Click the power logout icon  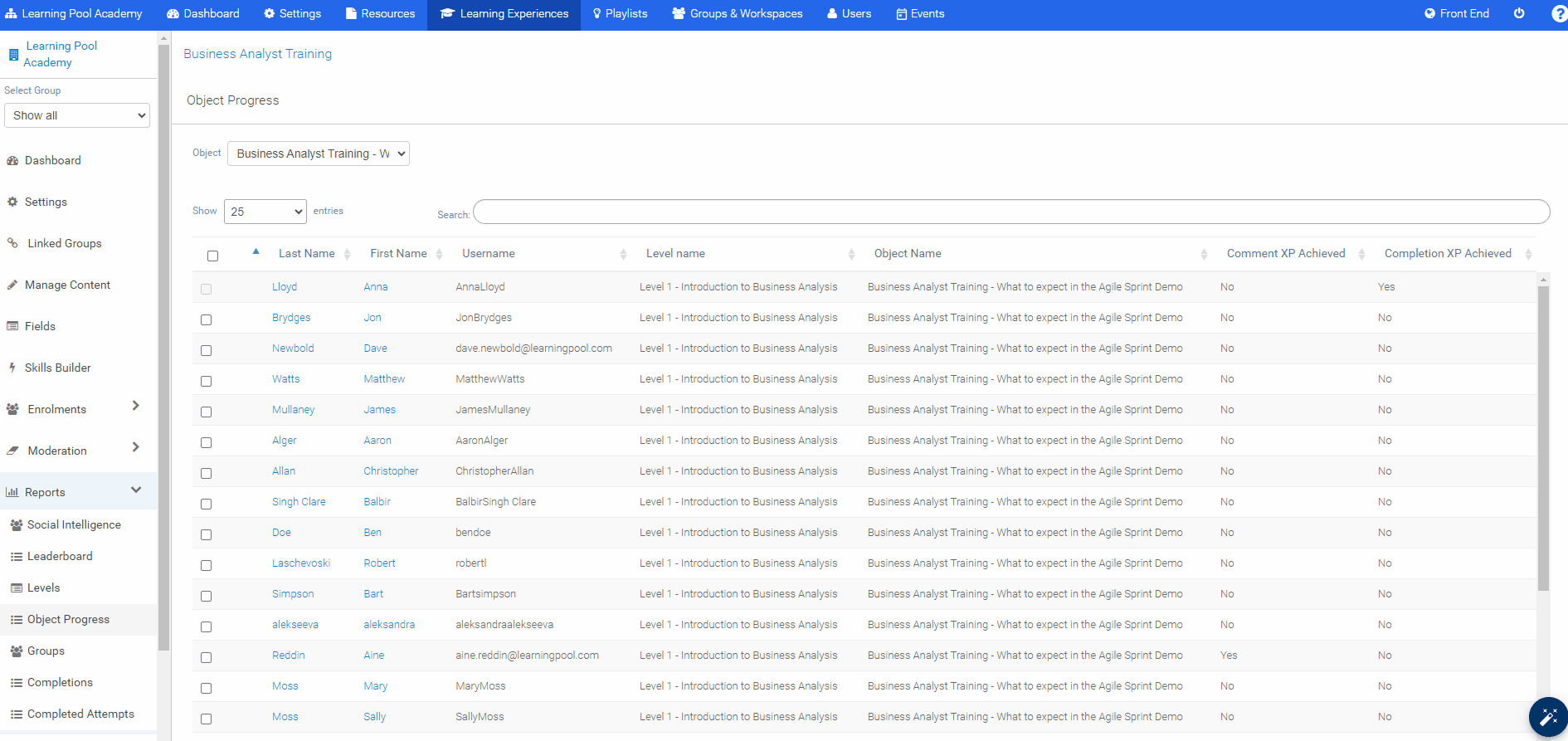coord(1519,13)
